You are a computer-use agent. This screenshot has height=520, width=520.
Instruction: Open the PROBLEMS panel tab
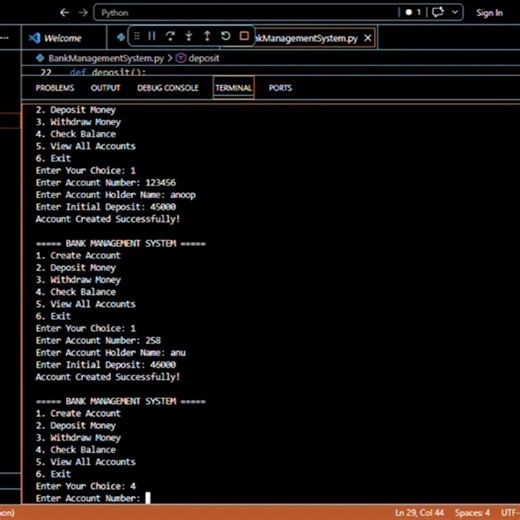point(55,88)
